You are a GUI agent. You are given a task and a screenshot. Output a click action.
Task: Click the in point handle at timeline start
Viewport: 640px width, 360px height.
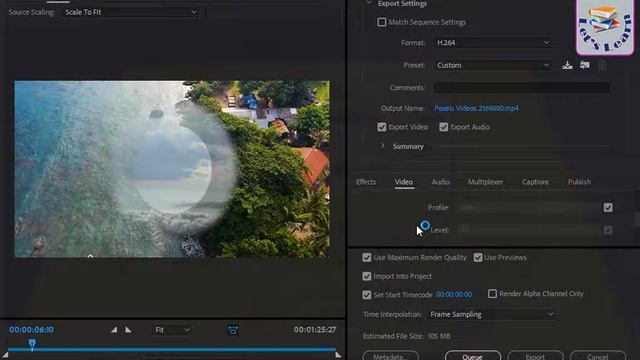pos(5,355)
